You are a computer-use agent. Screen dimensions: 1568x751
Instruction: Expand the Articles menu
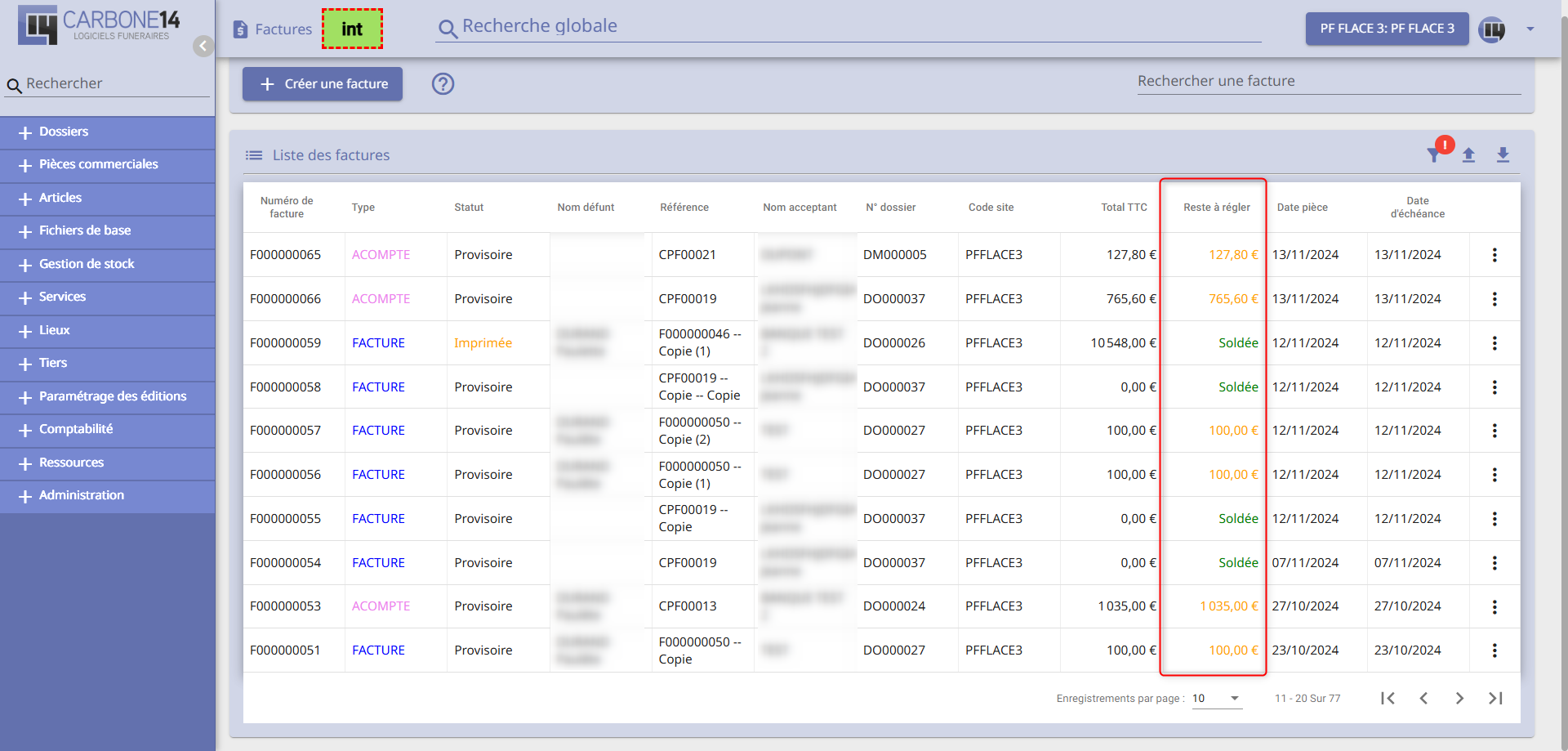click(108, 199)
